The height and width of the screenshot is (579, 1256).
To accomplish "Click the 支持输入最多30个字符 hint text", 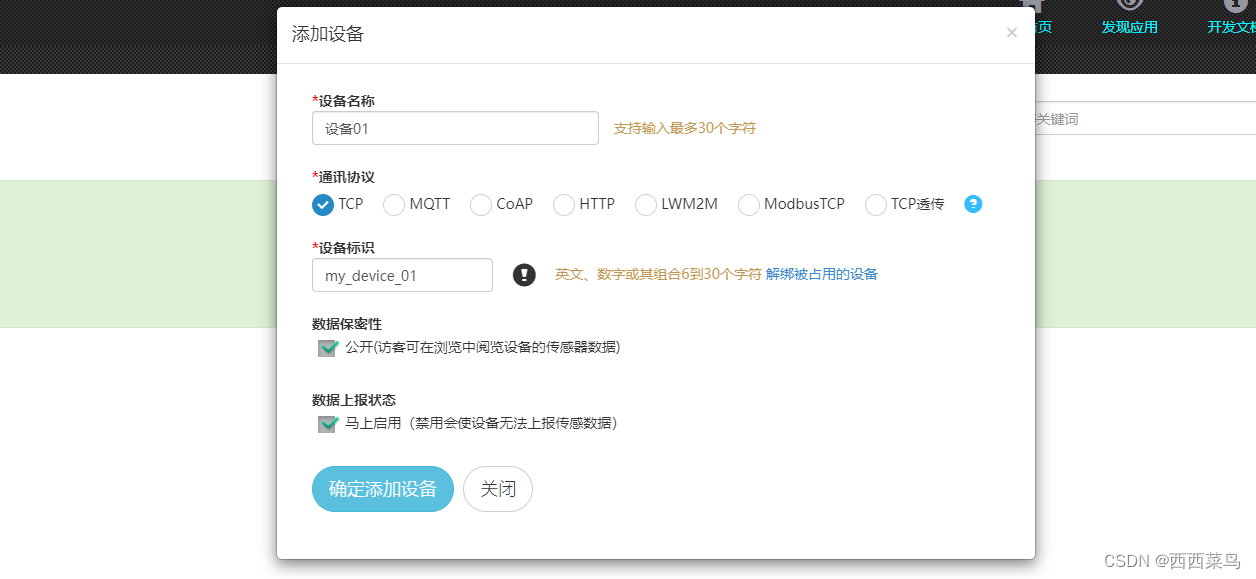I will 685,128.
